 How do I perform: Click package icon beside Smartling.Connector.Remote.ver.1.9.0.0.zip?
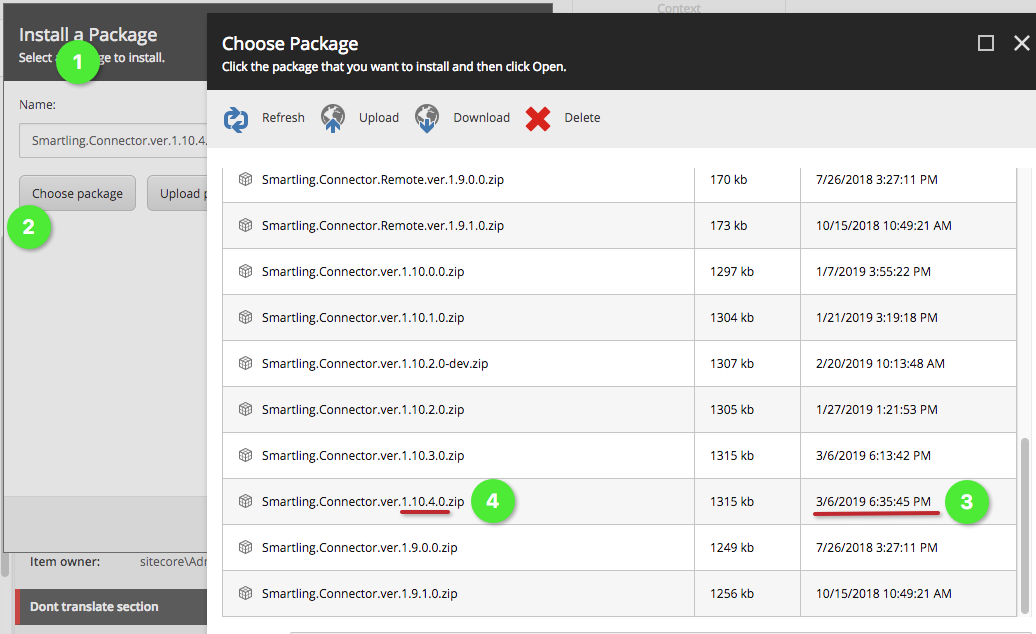(245, 179)
